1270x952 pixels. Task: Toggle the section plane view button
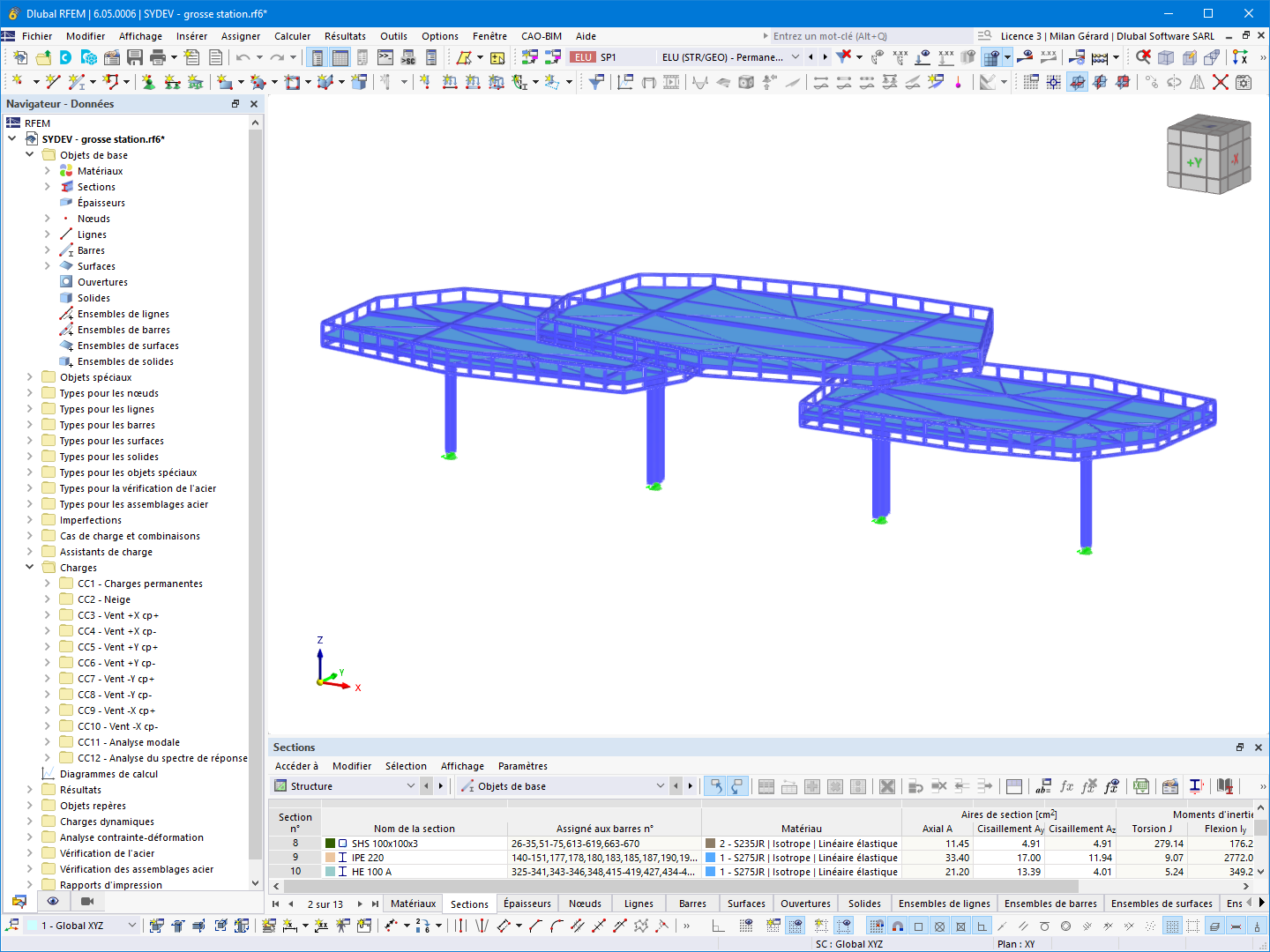pos(1077,82)
